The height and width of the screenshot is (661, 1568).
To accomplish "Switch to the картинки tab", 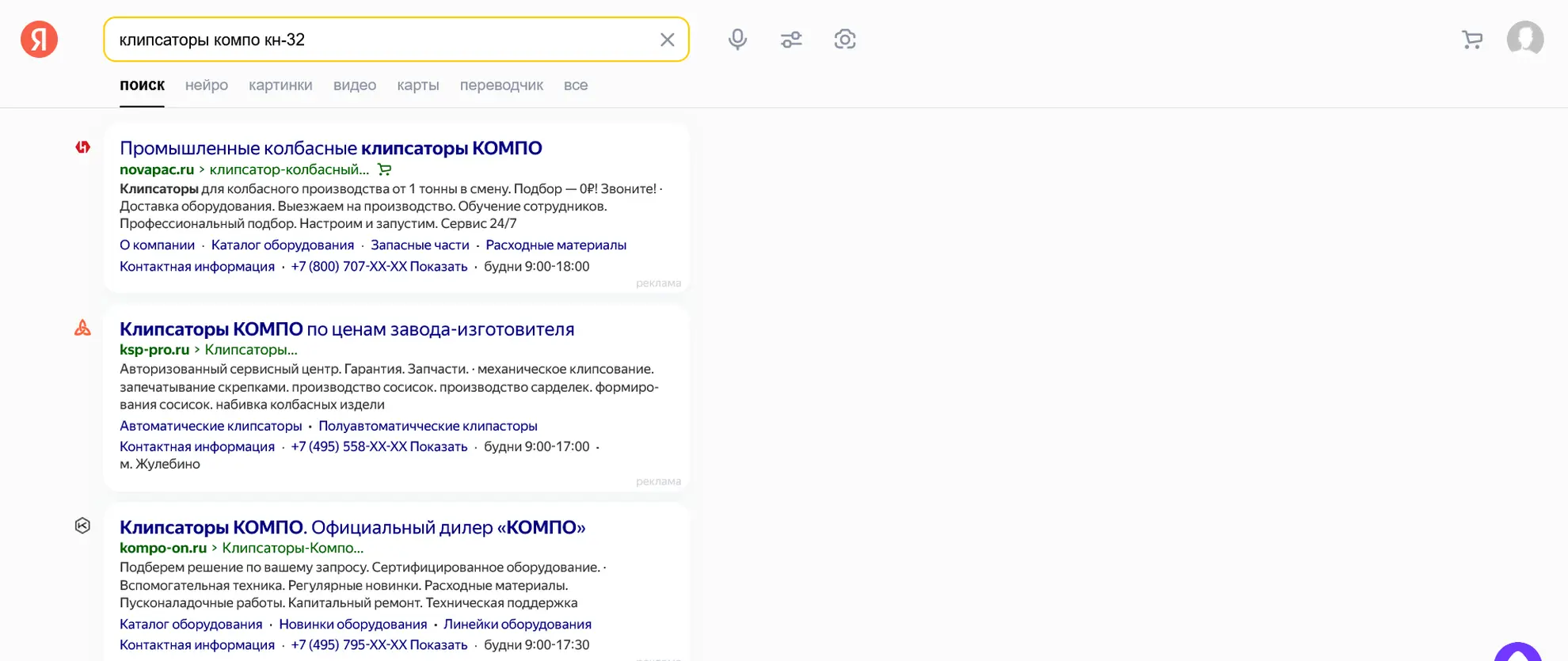I will (x=280, y=85).
